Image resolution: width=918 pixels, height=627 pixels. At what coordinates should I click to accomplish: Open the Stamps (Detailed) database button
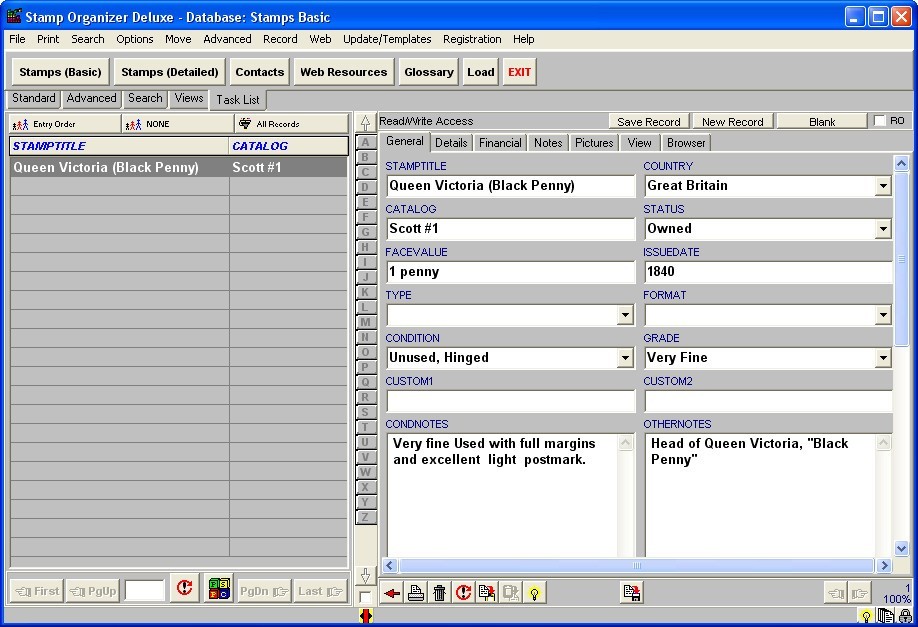pyautogui.click(x=170, y=72)
